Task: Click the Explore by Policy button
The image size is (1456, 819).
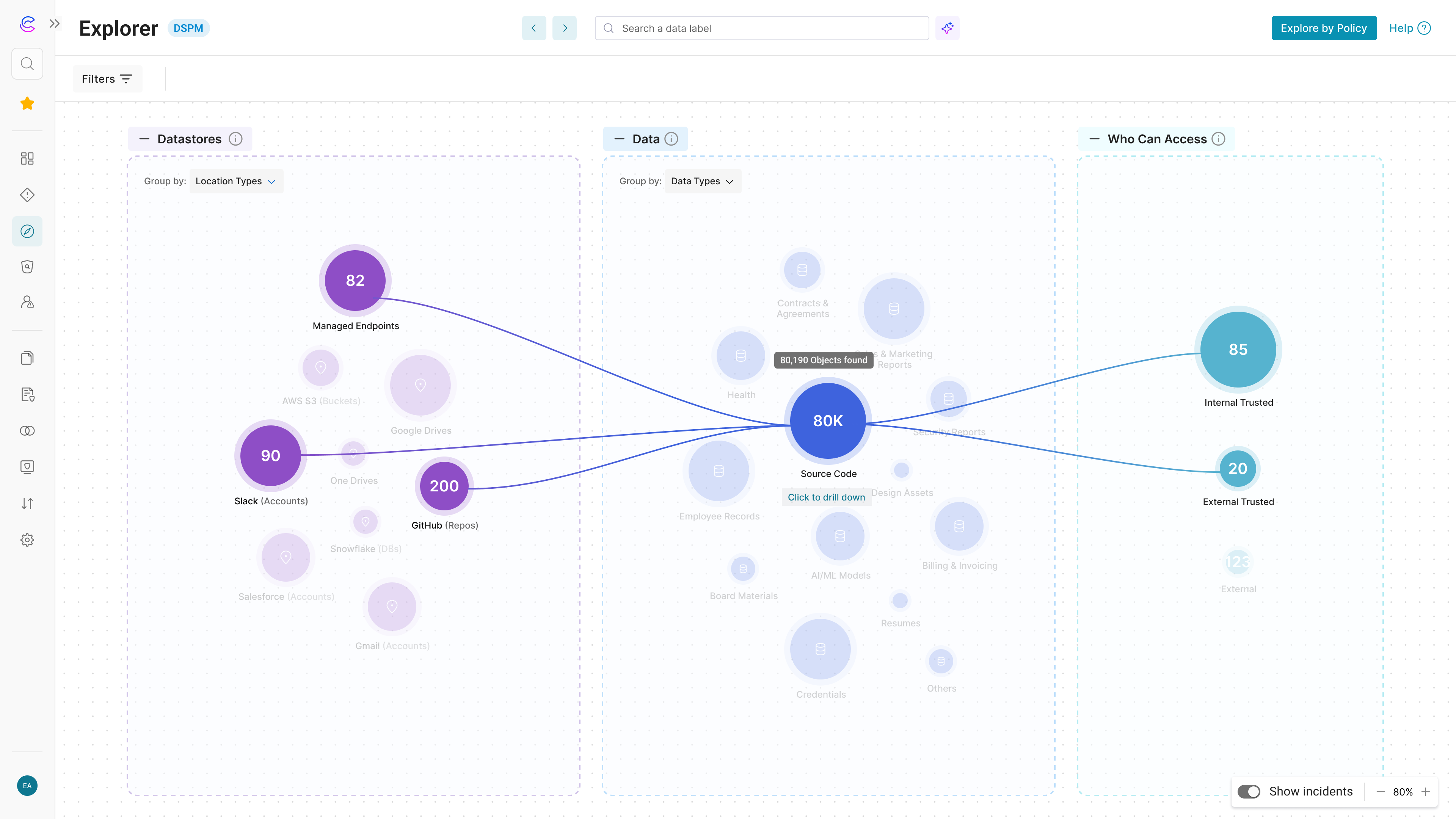Action: pos(1324,28)
